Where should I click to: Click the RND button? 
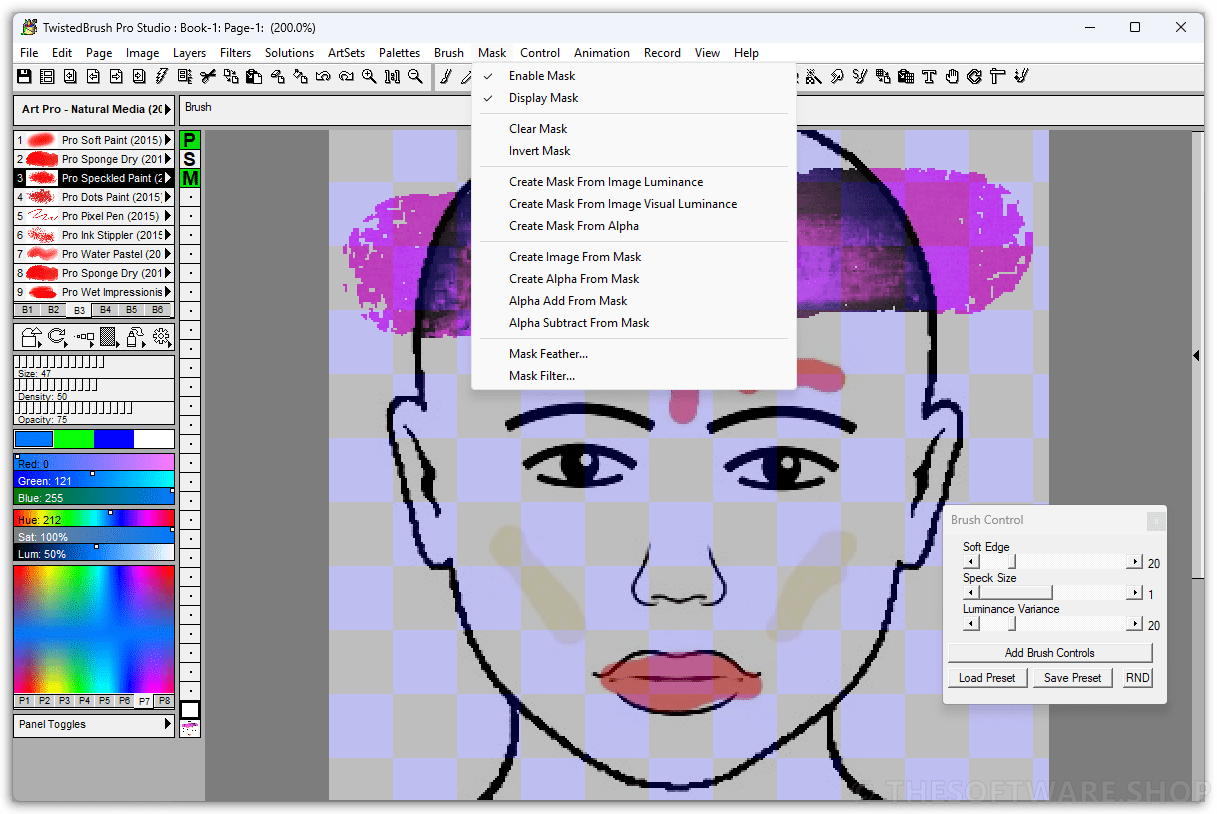tap(1137, 678)
